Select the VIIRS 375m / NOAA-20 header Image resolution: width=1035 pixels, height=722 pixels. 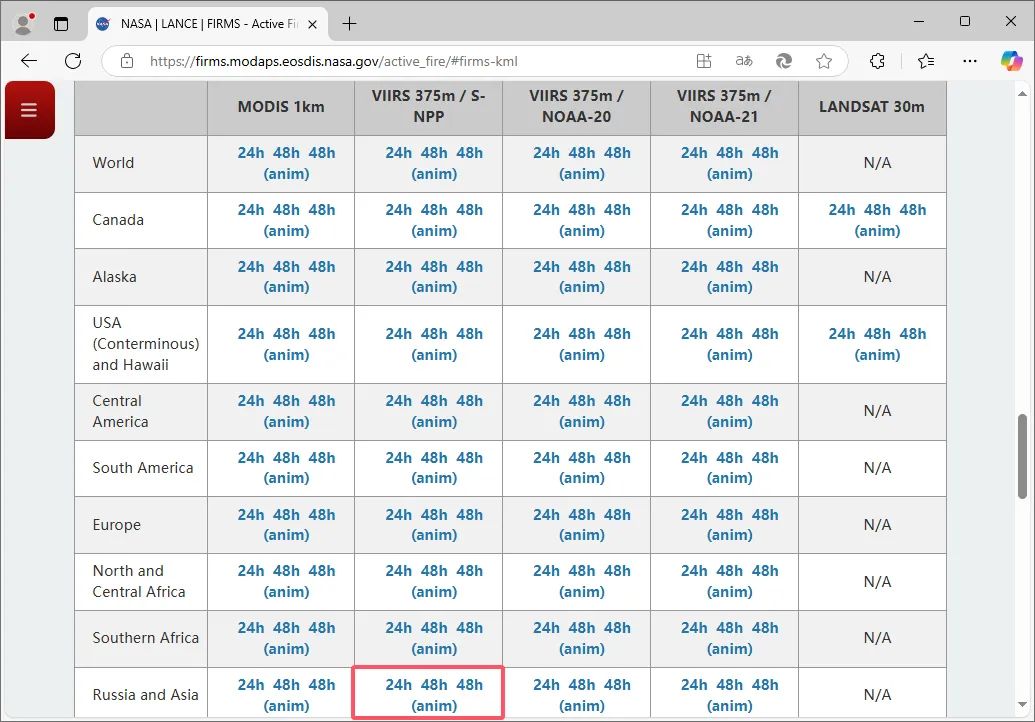576,106
